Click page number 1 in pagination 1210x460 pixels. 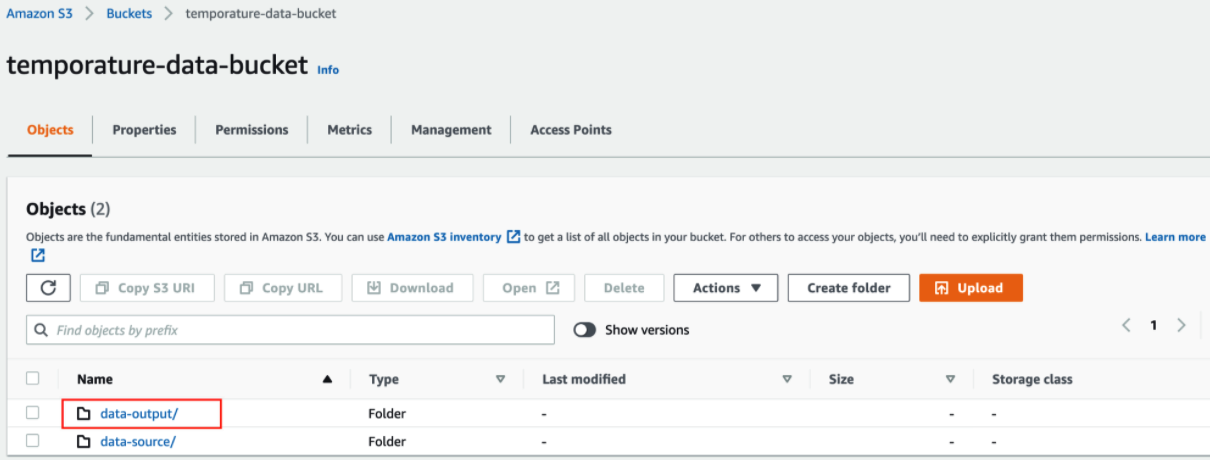click(1153, 325)
